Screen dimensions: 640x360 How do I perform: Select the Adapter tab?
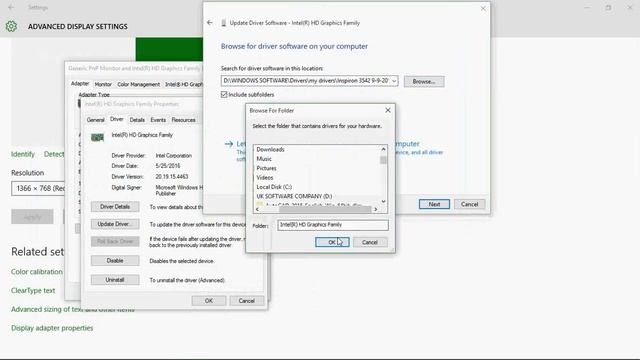coord(80,83)
